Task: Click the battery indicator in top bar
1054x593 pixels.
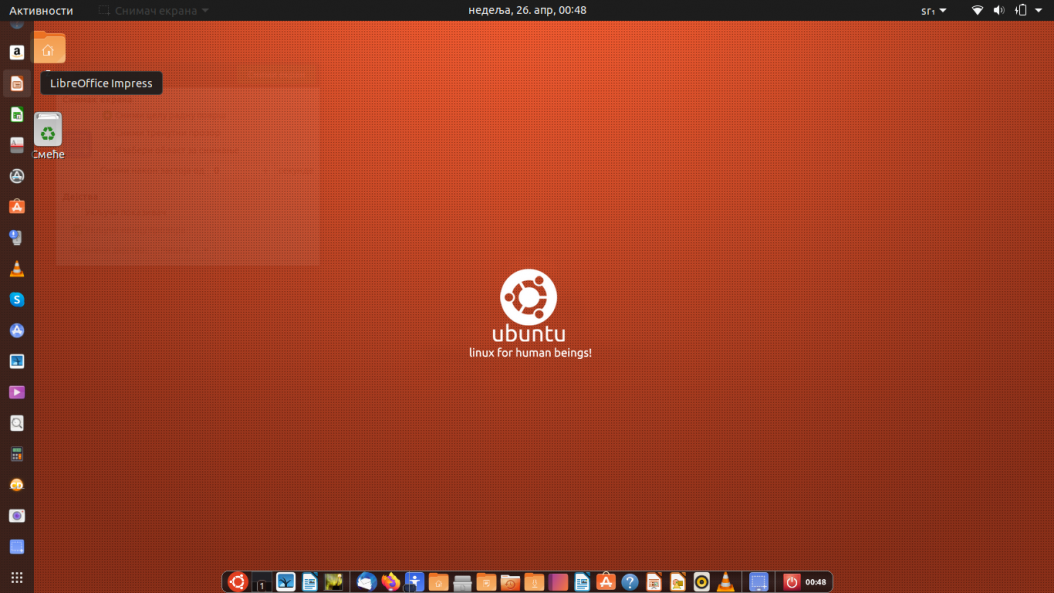Action: [1020, 10]
